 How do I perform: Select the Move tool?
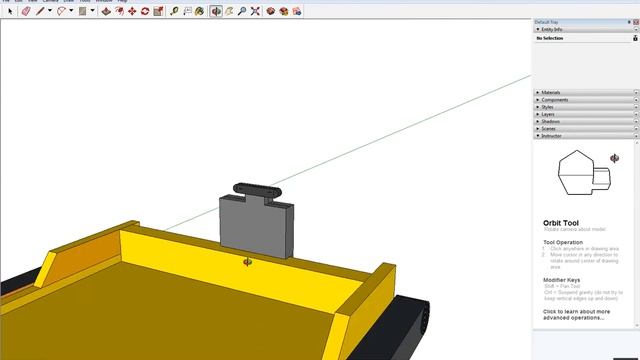[x=132, y=11]
